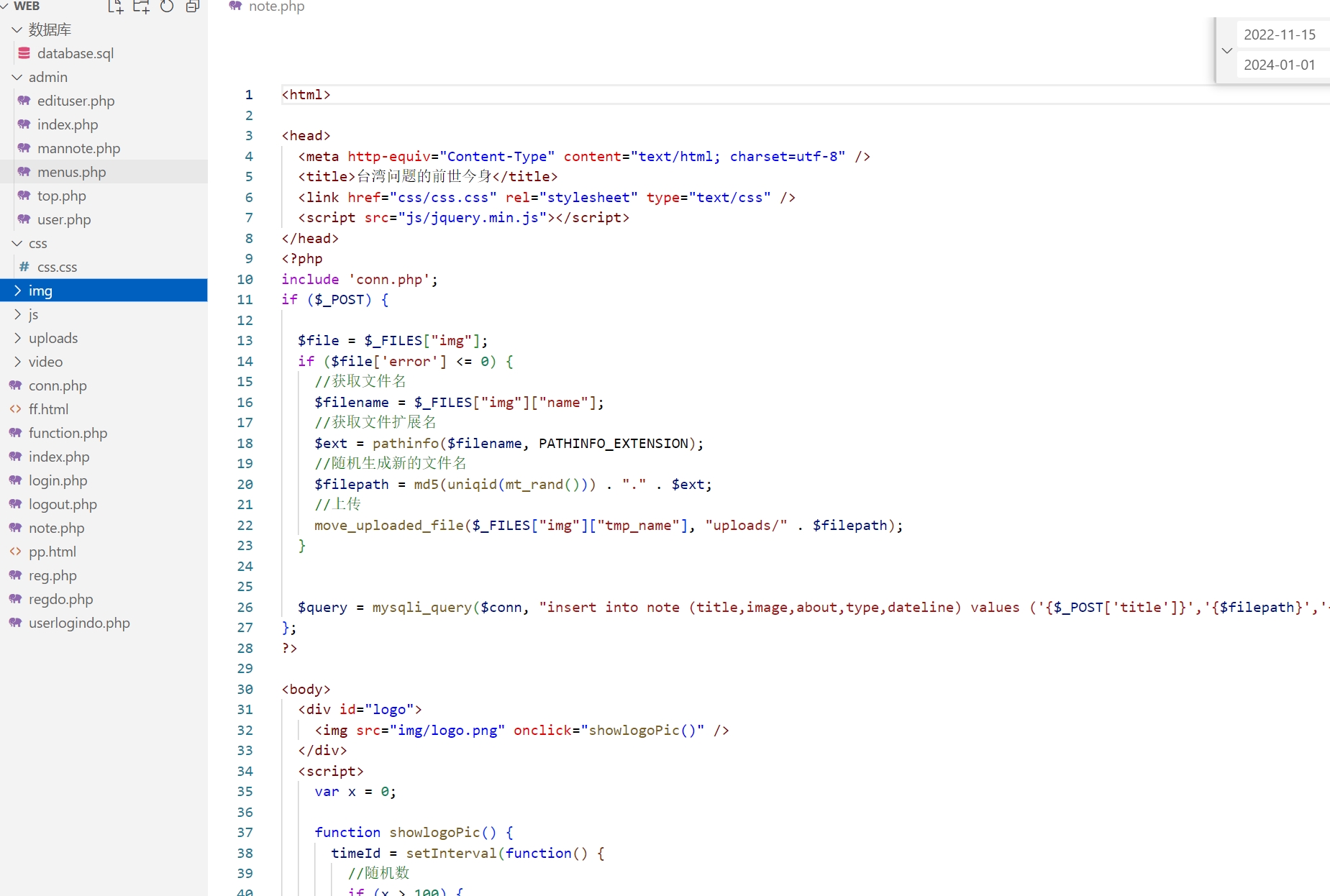Collapse the WEB workspace section chevron
Screen dimensions: 1330x896
click(x=4, y=6)
